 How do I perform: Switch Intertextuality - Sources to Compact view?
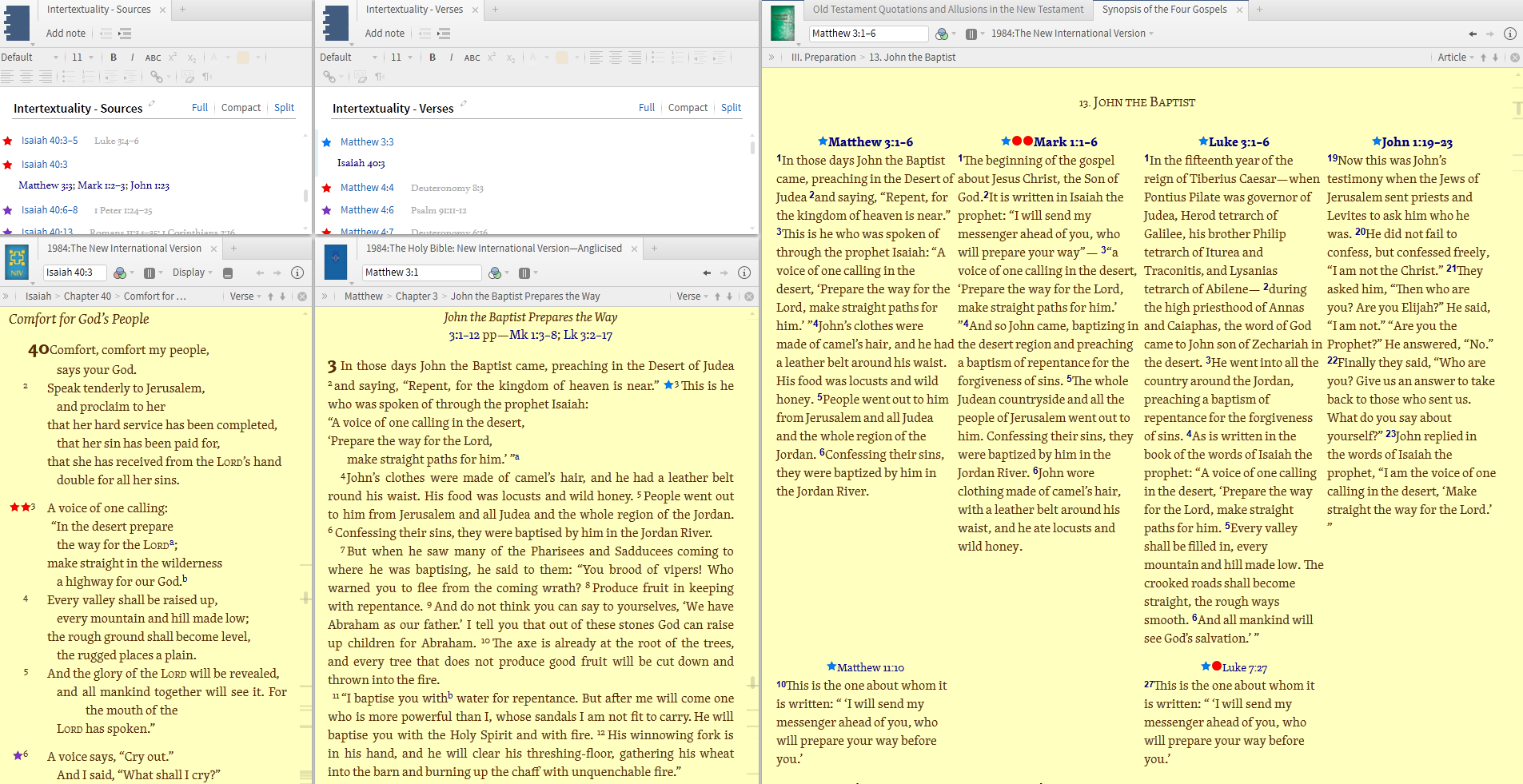click(241, 108)
